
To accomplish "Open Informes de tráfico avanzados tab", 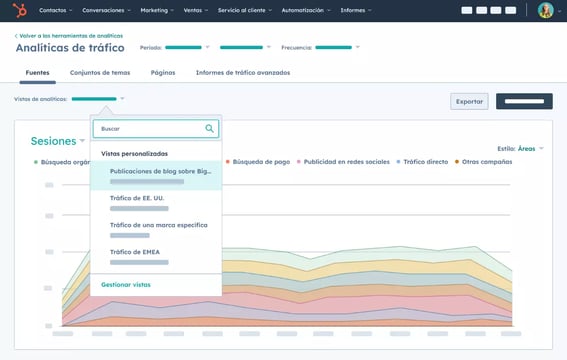I will click(x=243, y=73).
